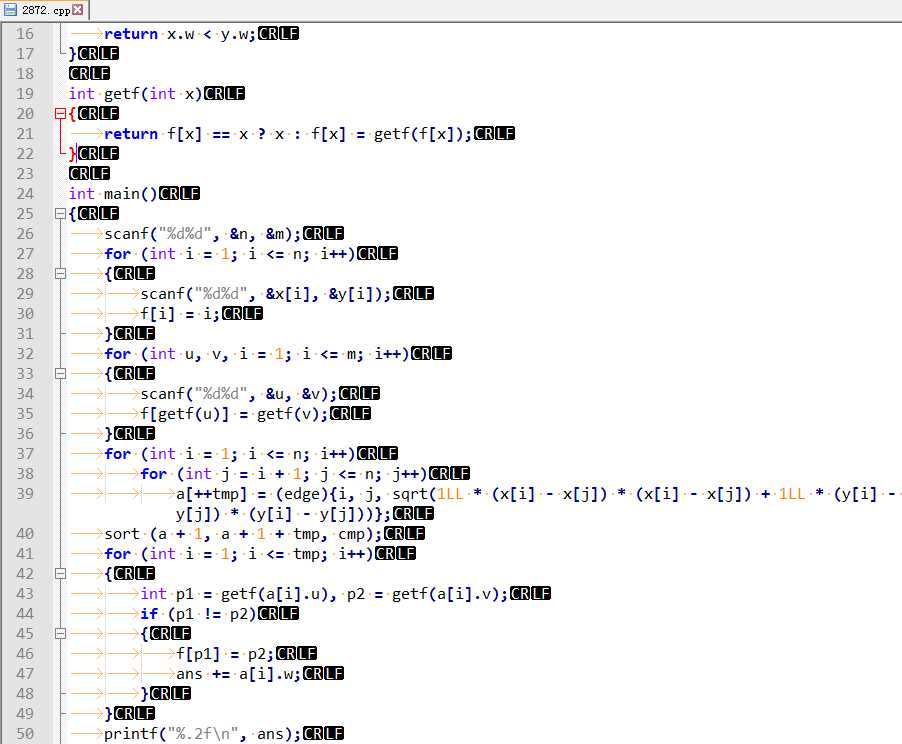
Task: Click the wrapped 'y[j]) * (y[i] - y[j]))};' continuation
Action: pyautogui.click(x=284, y=514)
